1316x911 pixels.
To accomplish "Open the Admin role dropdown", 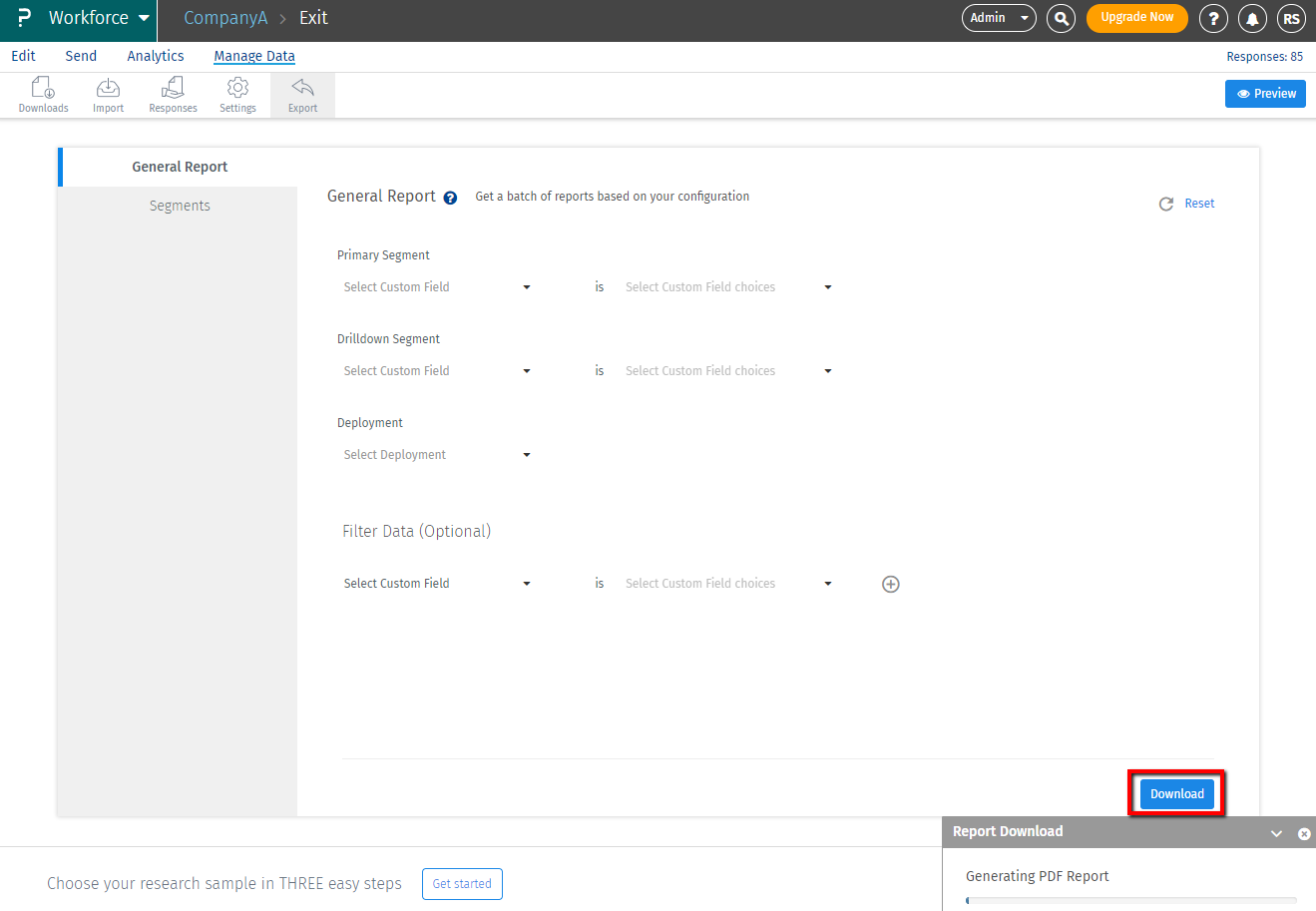I will [999, 18].
